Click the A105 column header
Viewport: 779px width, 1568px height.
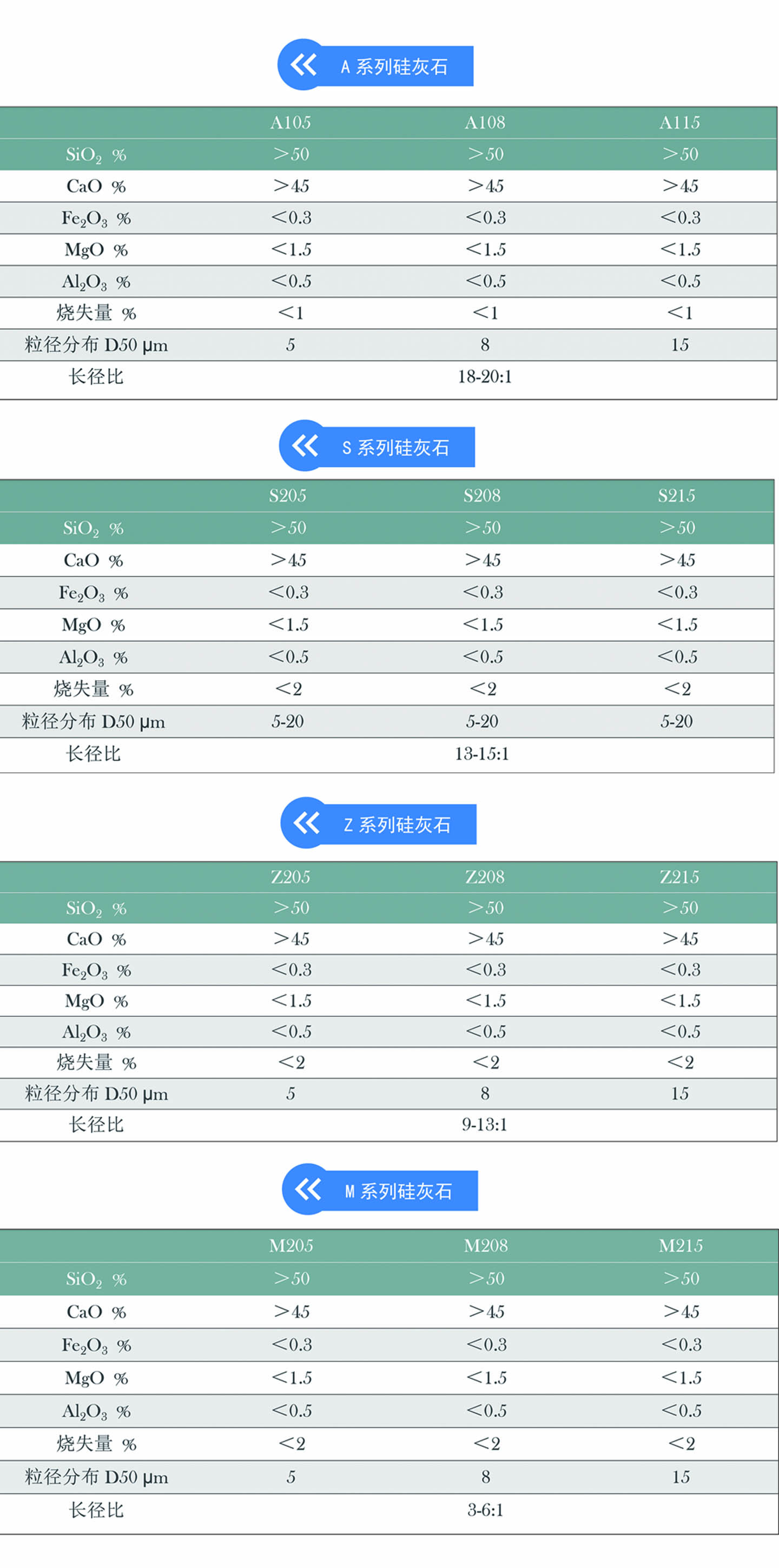291,122
